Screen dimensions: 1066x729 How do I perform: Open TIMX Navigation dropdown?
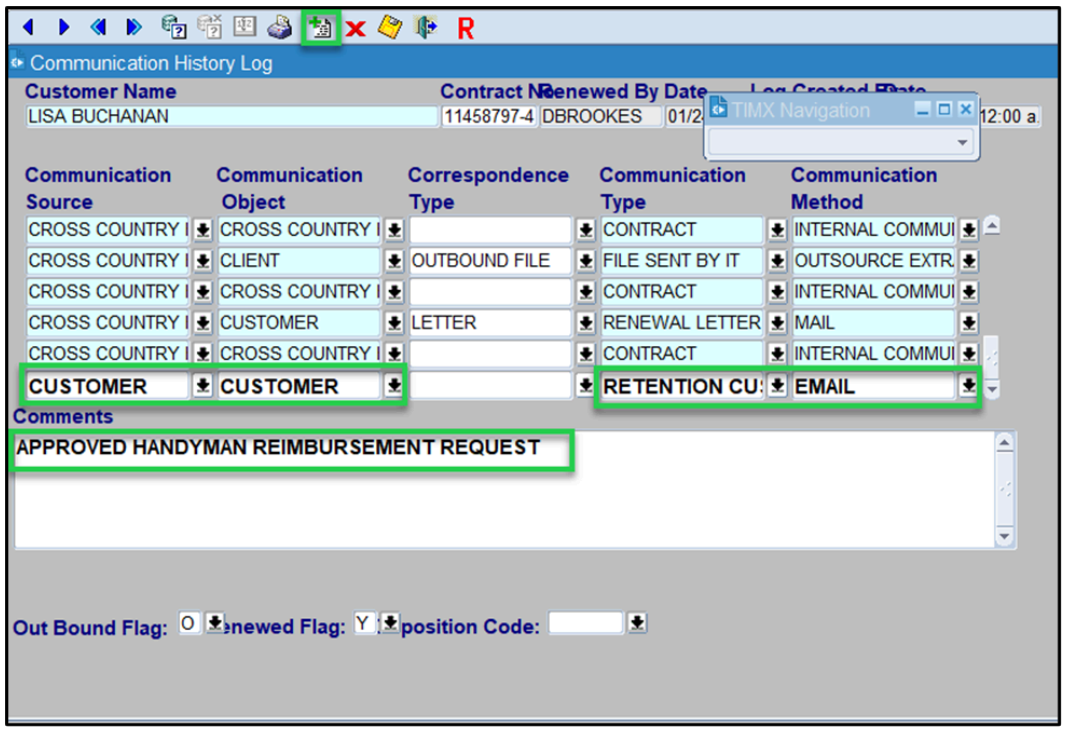coord(962,142)
